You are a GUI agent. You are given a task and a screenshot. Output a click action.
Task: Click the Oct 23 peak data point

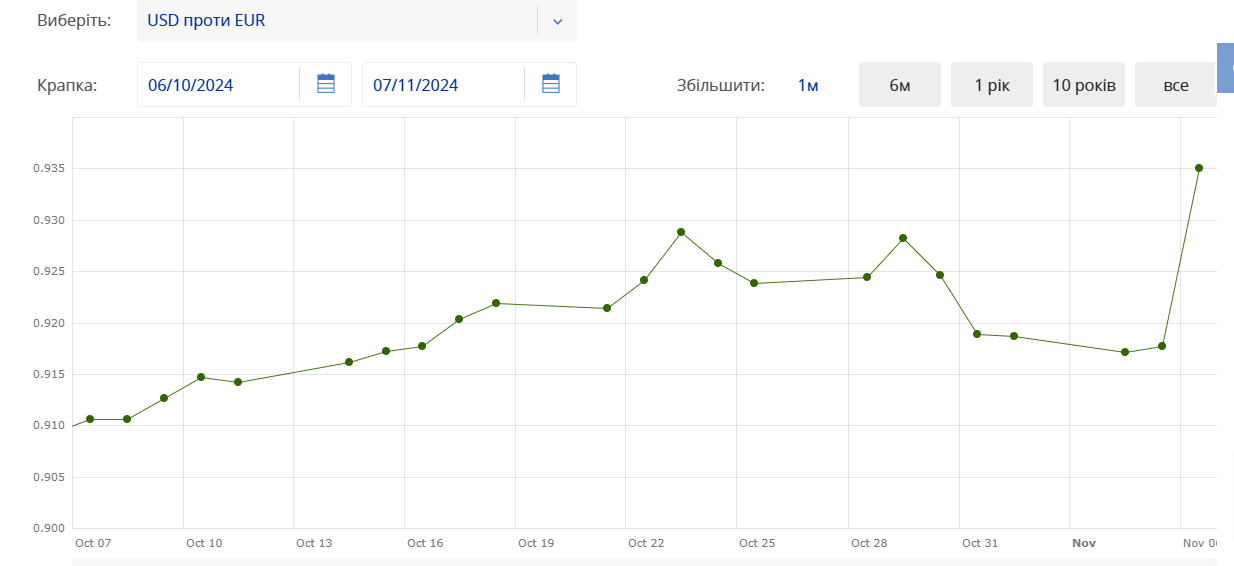(681, 232)
